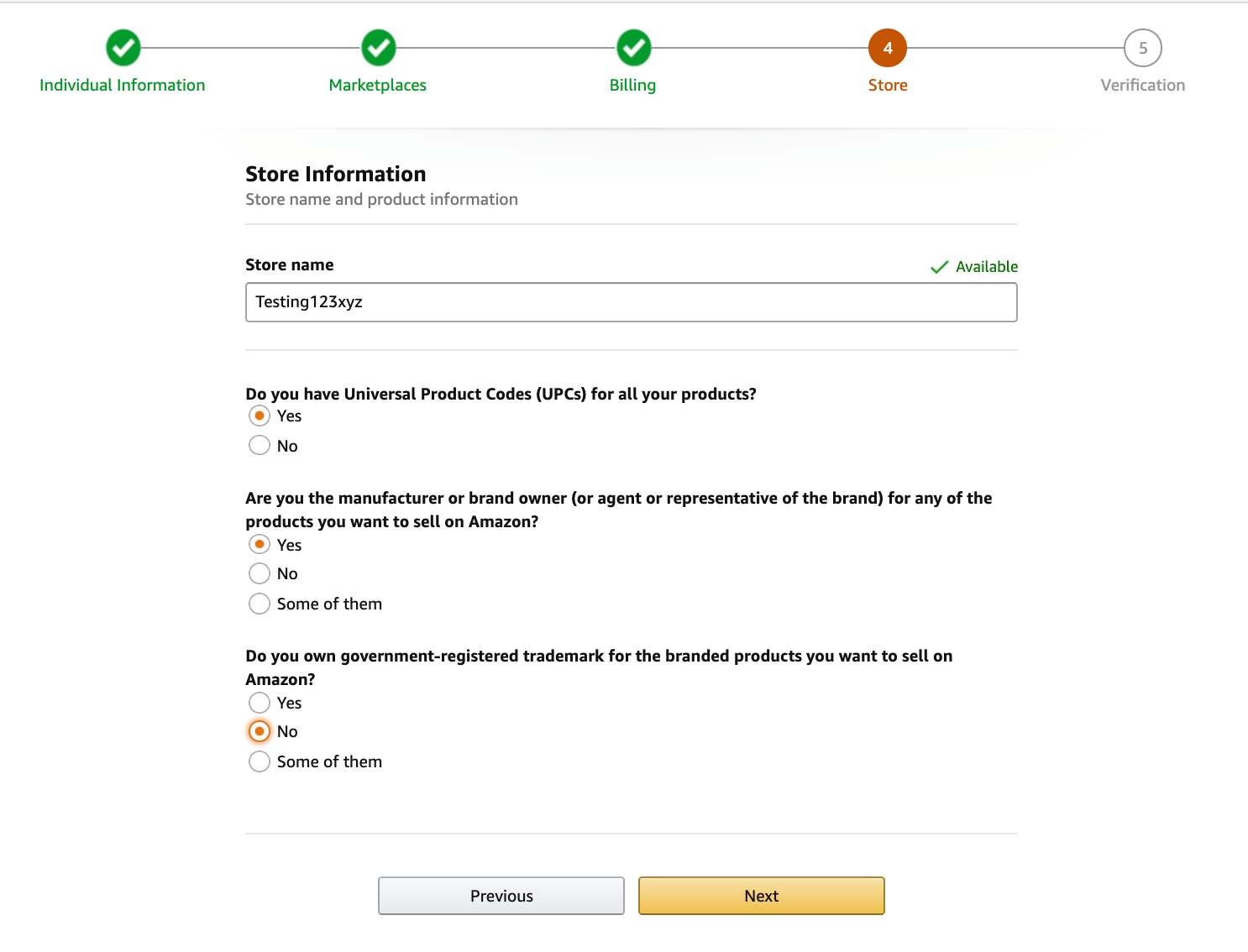The height and width of the screenshot is (952, 1248).
Task: Choose Yes for manufacturer or brand owner
Action: pyautogui.click(x=260, y=544)
